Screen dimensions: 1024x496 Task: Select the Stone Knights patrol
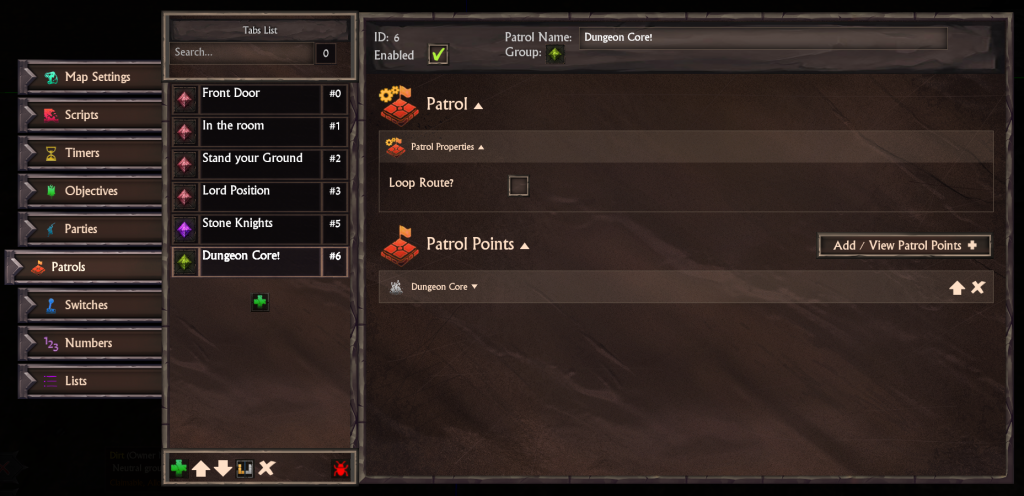(260, 229)
